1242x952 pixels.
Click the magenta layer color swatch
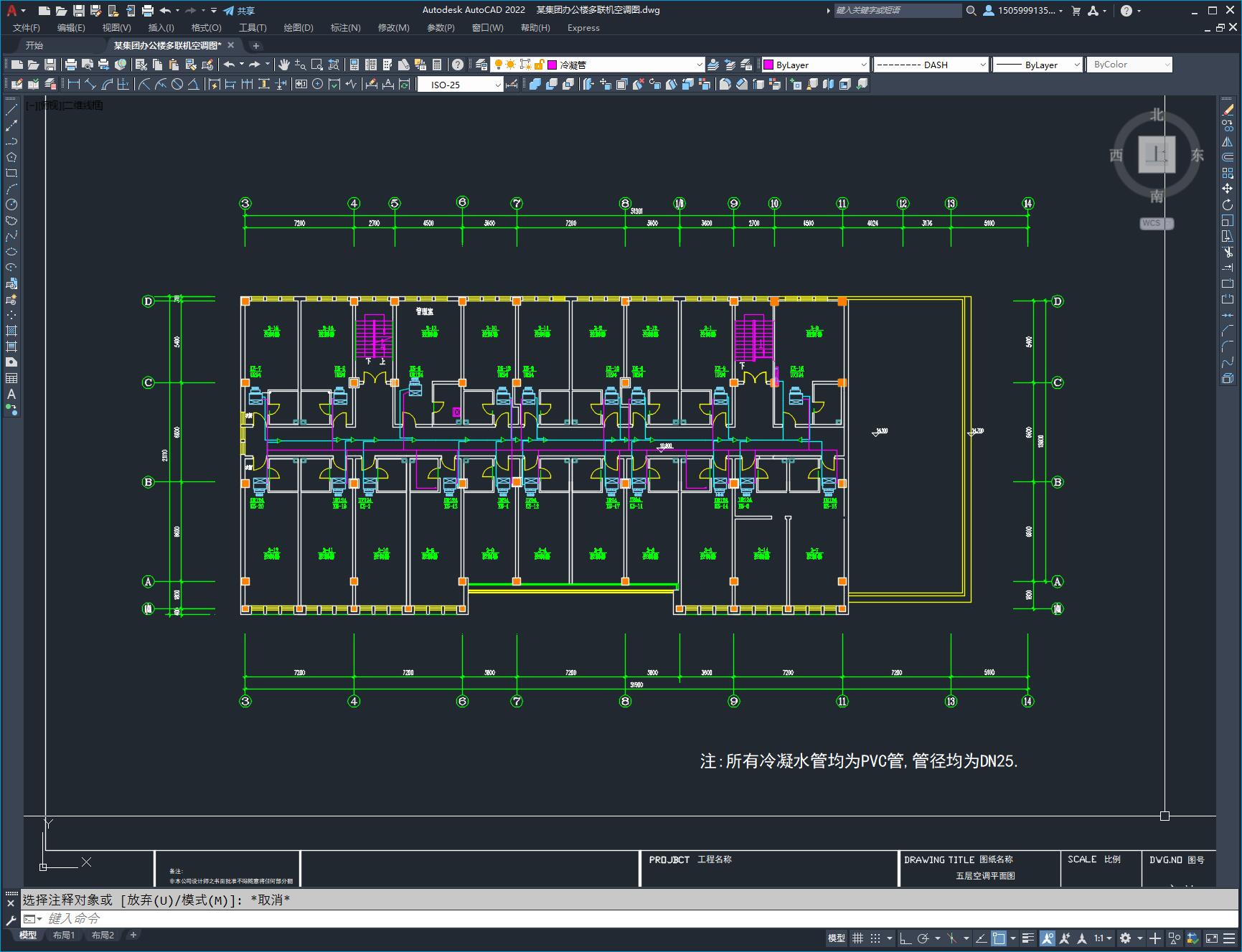(x=552, y=65)
